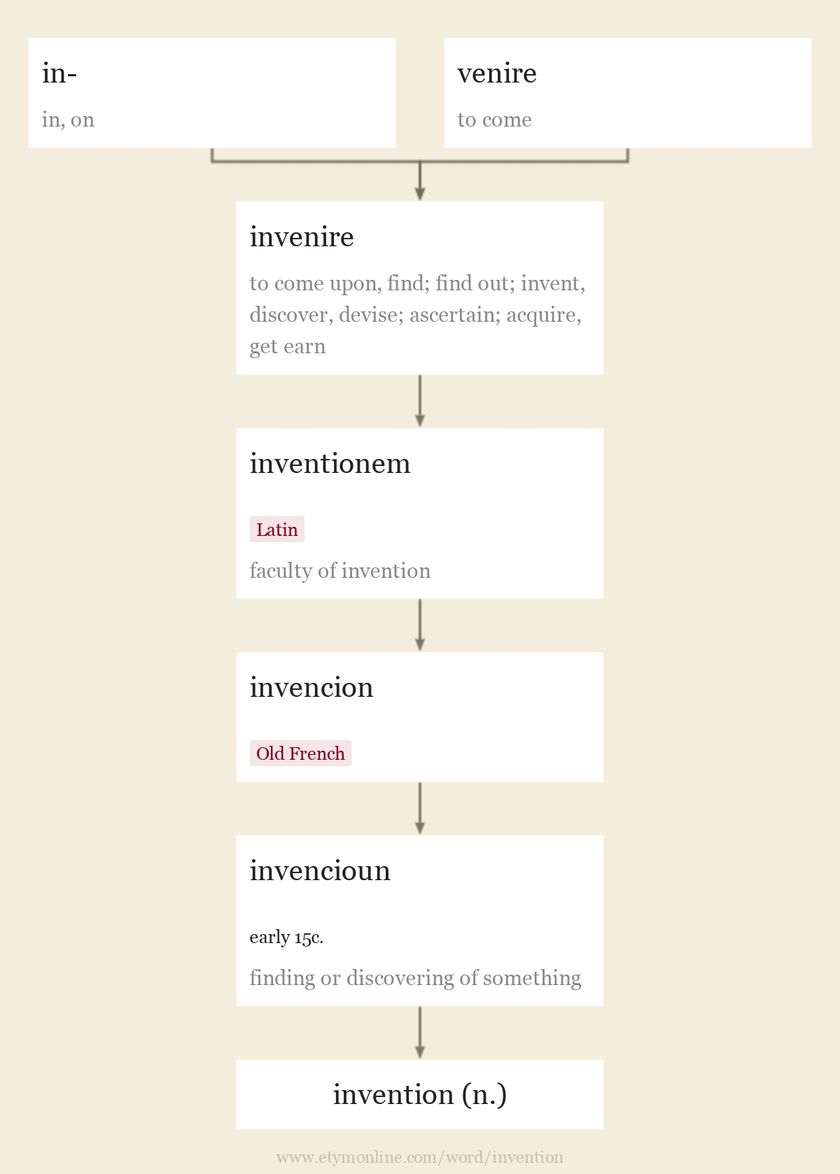
Task: Click 'finding or discovering of something' definition
Action: coord(416,978)
